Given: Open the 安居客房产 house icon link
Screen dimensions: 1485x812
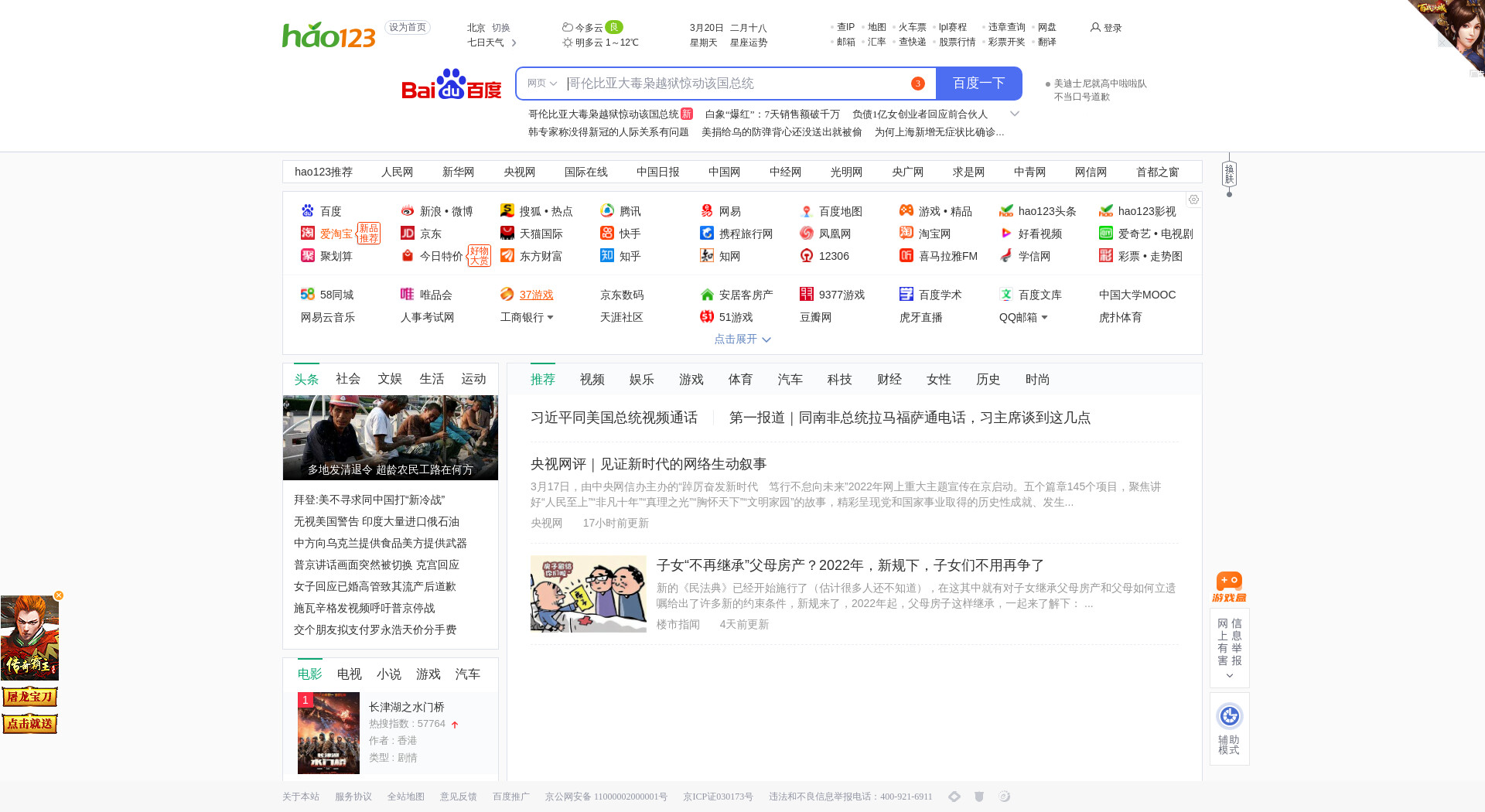Looking at the screenshot, I should 707,294.
